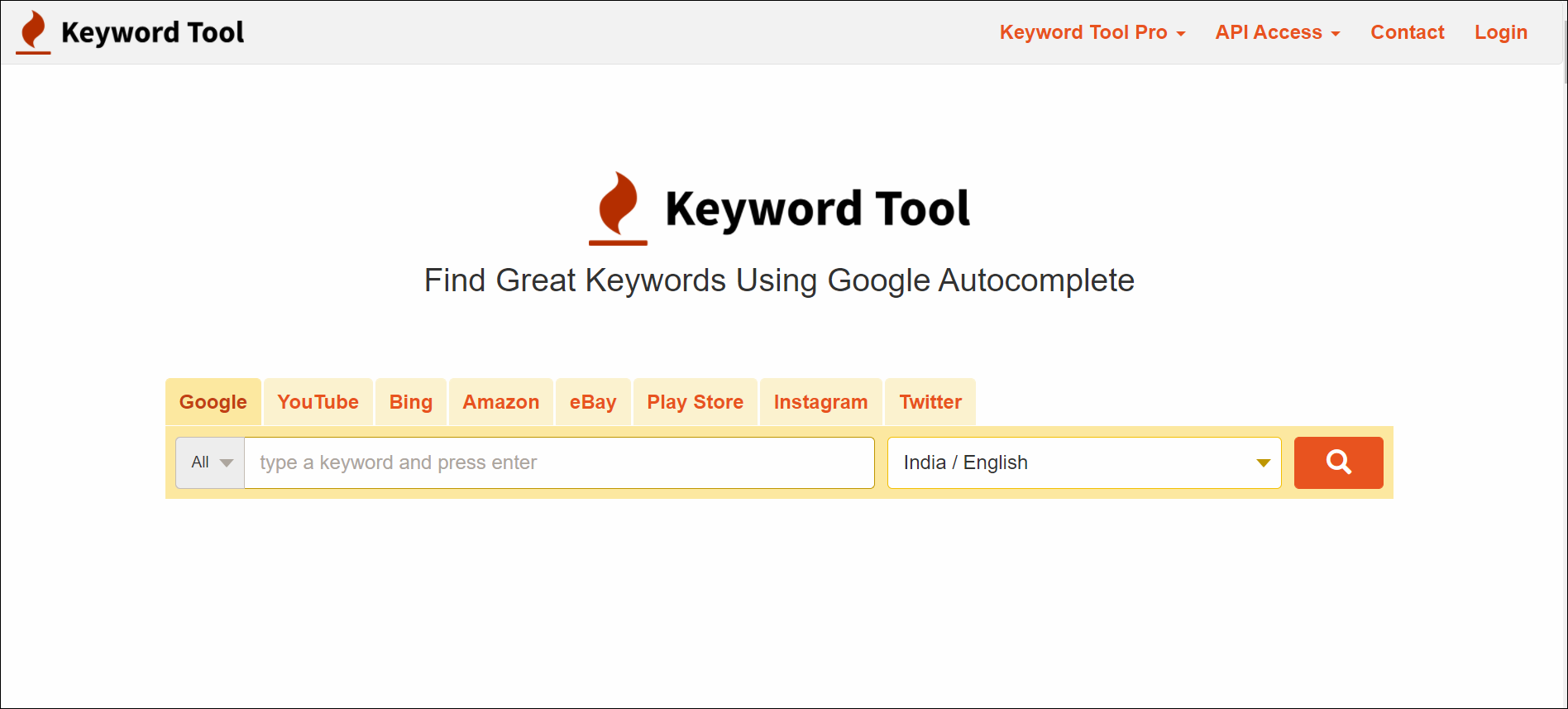Expand the API Access menu
The width and height of the screenshot is (1568, 709).
(x=1277, y=32)
